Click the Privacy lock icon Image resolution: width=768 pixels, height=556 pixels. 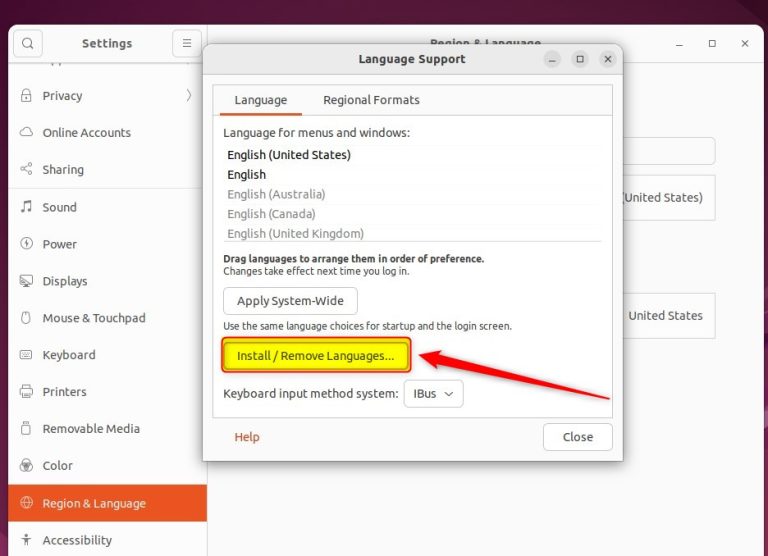[26, 95]
